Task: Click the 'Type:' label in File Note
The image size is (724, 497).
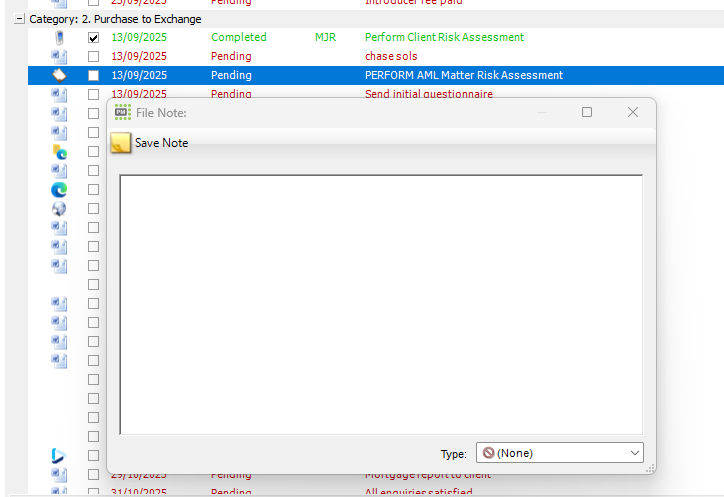Action: [x=453, y=454]
